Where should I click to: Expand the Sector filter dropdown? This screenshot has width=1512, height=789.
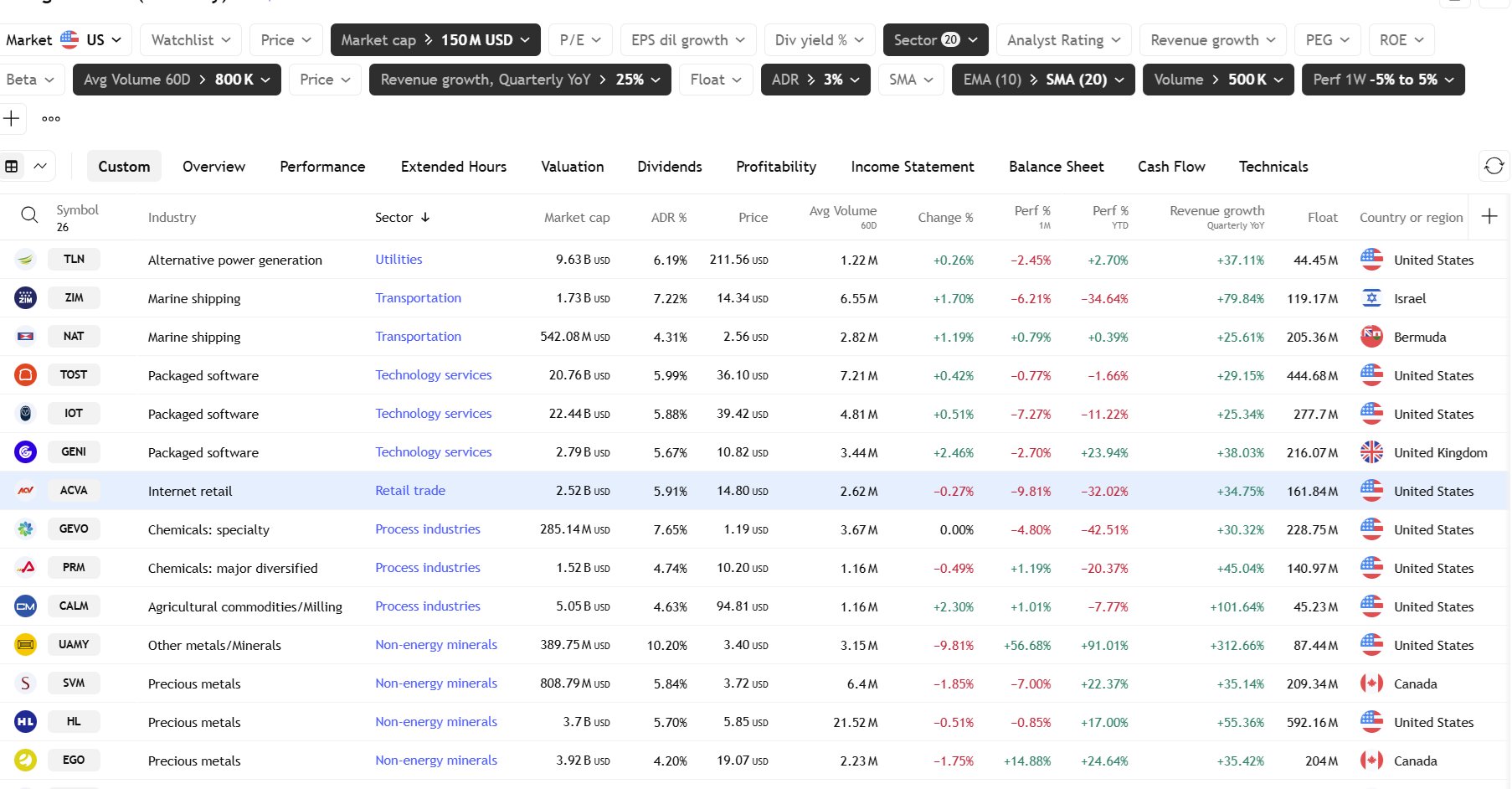pos(935,40)
